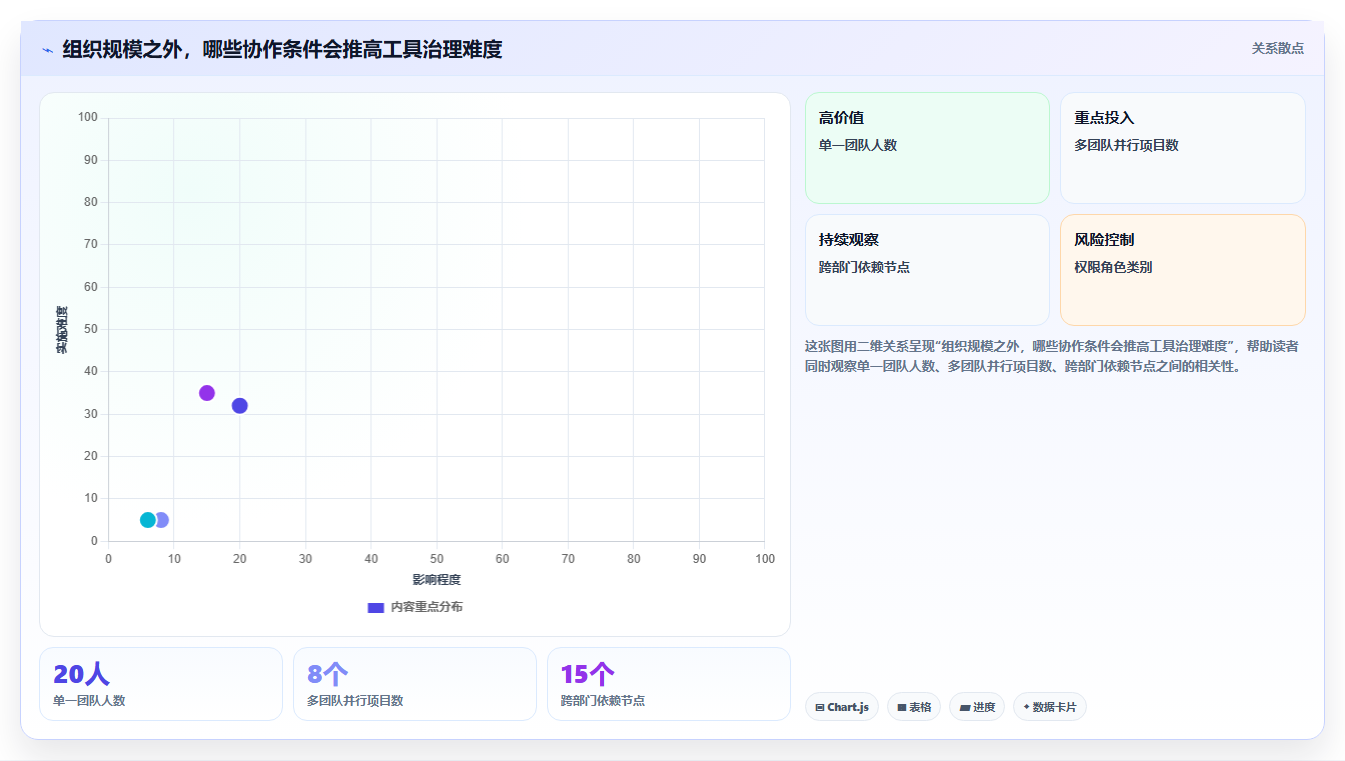This screenshot has width=1345, height=761.
Task: Open the 持续观察 quadrant card
Action: pyautogui.click(x=927, y=270)
